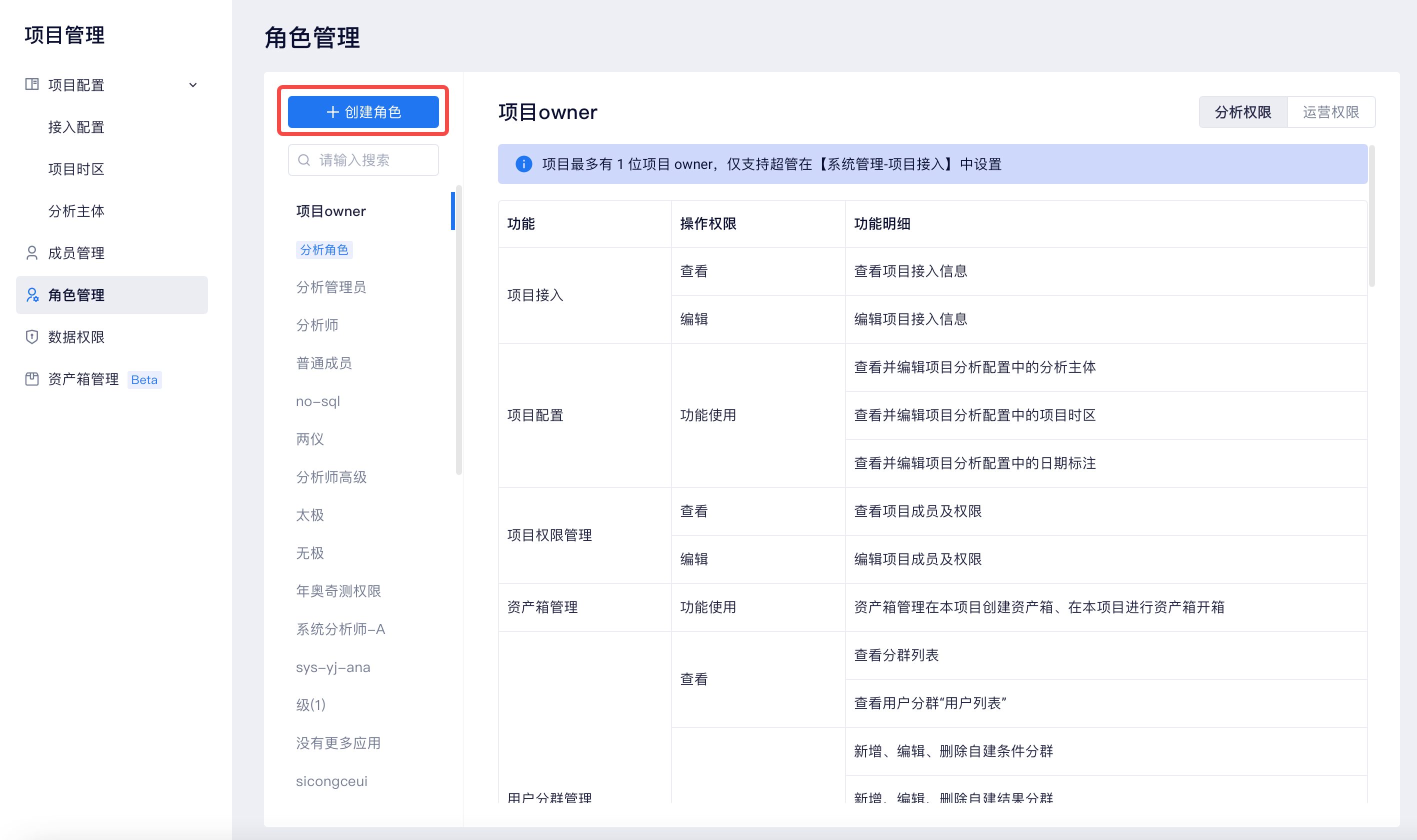Open 资产箱管理 Beta page
This screenshot has width=1417, height=840.
pyautogui.click(x=112, y=378)
